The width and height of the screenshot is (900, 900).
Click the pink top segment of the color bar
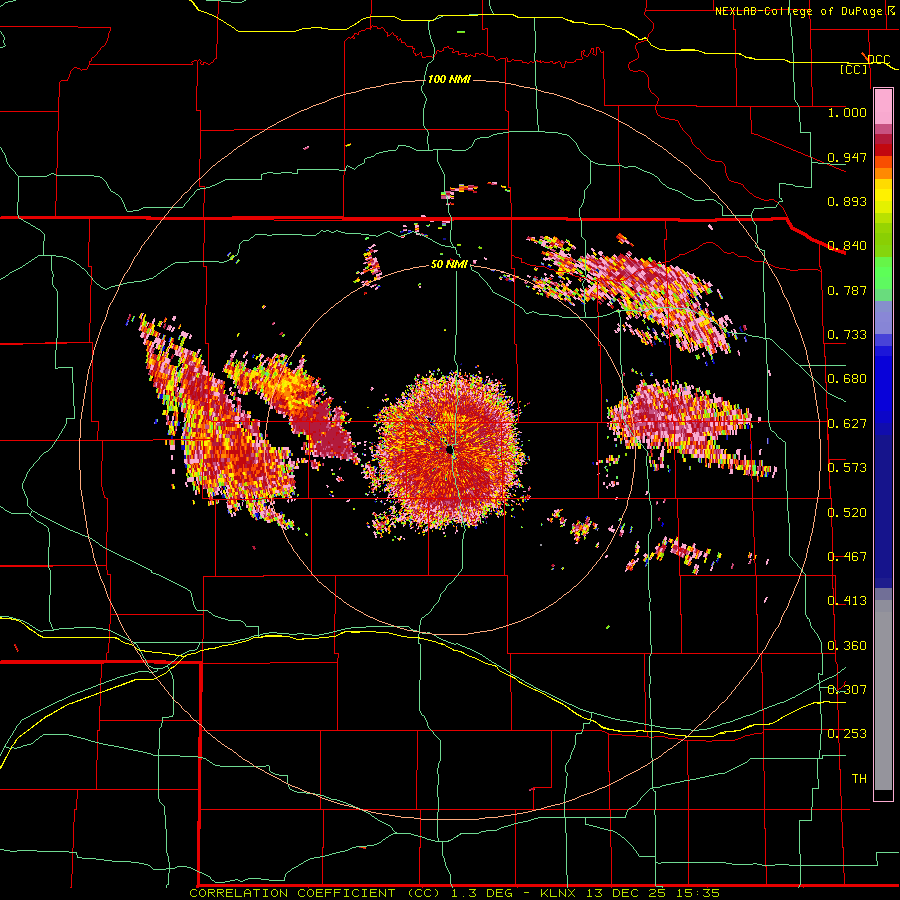coord(883,107)
